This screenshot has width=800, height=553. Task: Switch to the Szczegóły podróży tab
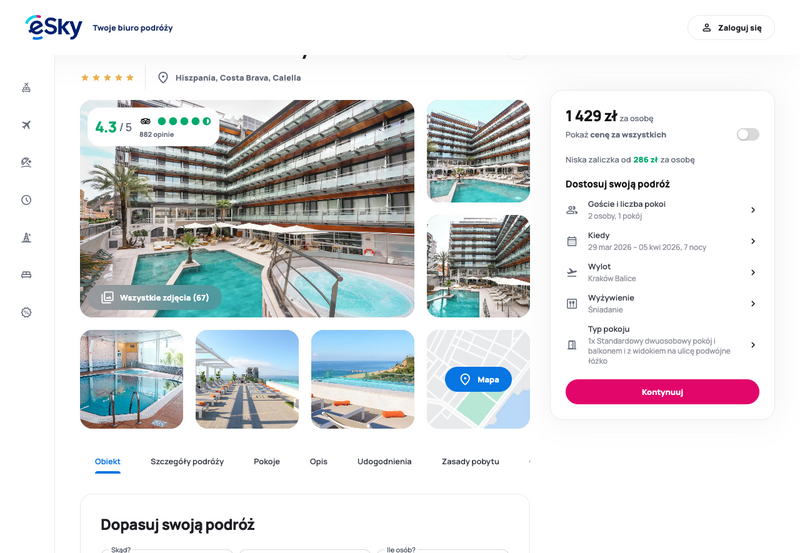click(187, 461)
